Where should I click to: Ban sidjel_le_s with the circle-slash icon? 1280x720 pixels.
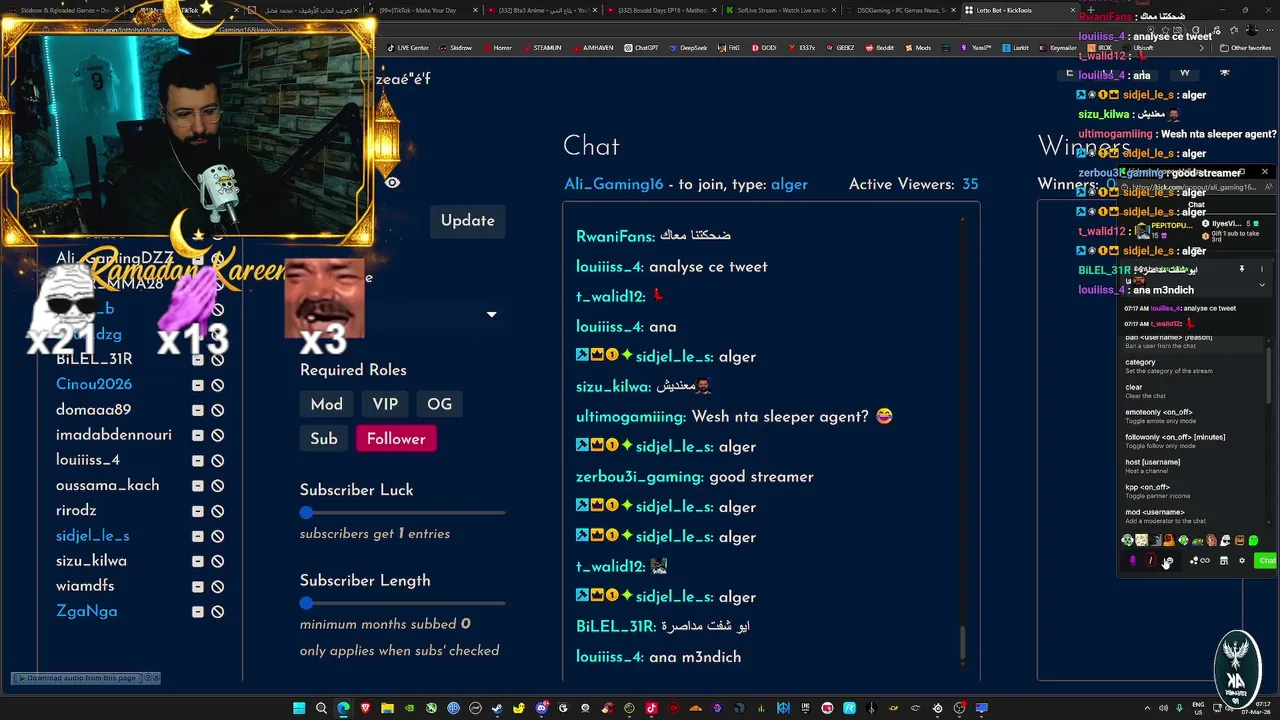tap(217, 536)
